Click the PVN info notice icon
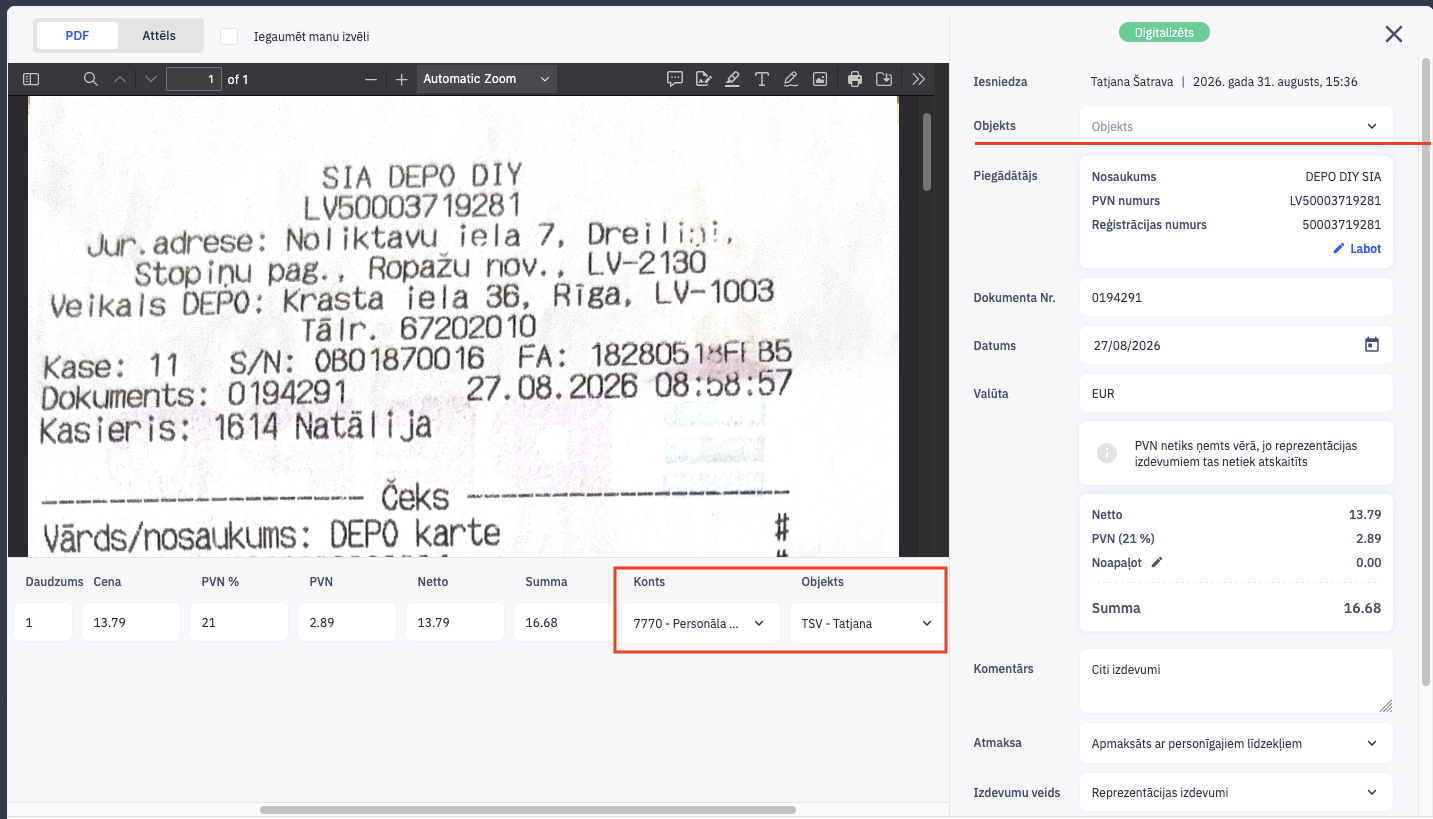The image size is (1433, 819). [x=1107, y=453]
